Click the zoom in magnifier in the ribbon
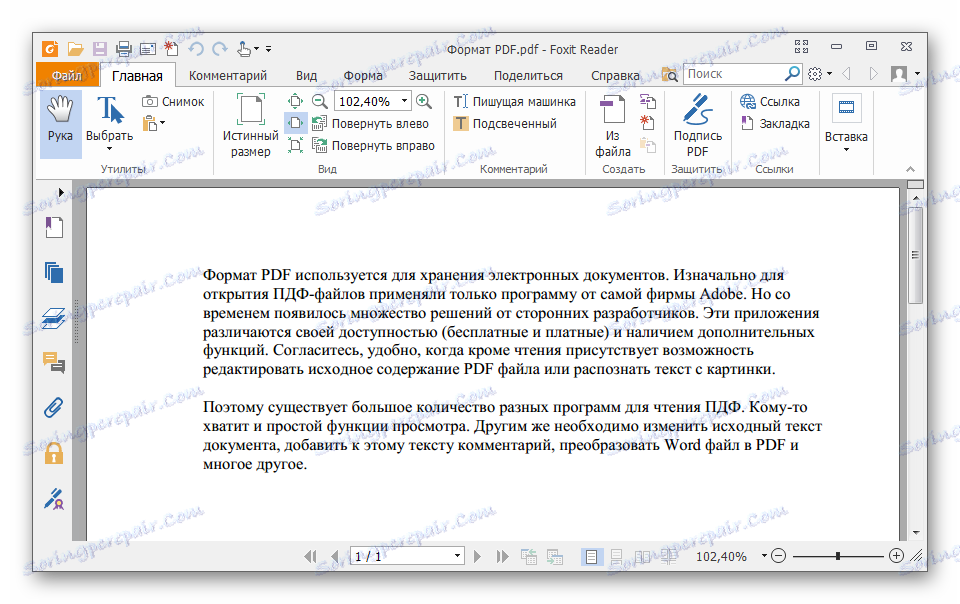The width and height of the screenshot is (960, 604). pos(424,101)
